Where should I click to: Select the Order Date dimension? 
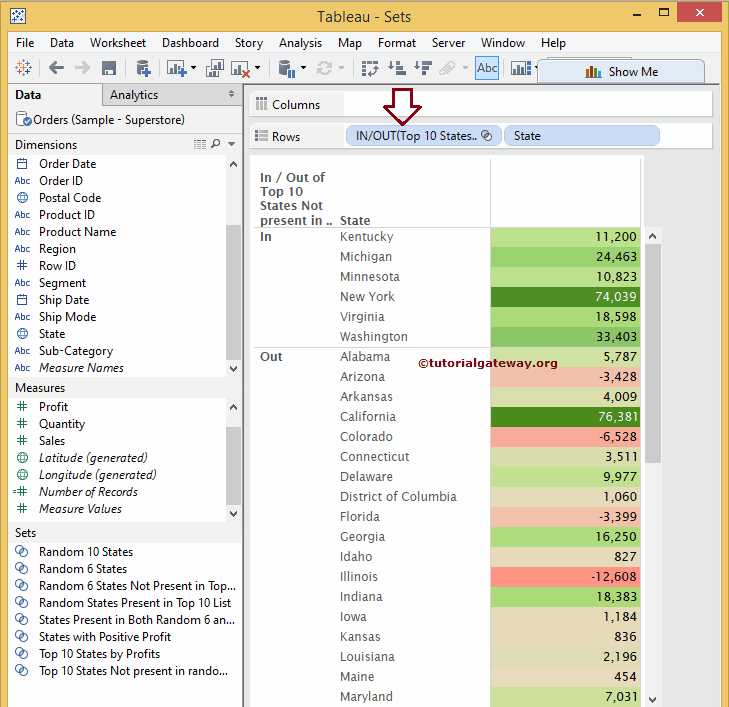pyautogui.click(x=67, y=164)
